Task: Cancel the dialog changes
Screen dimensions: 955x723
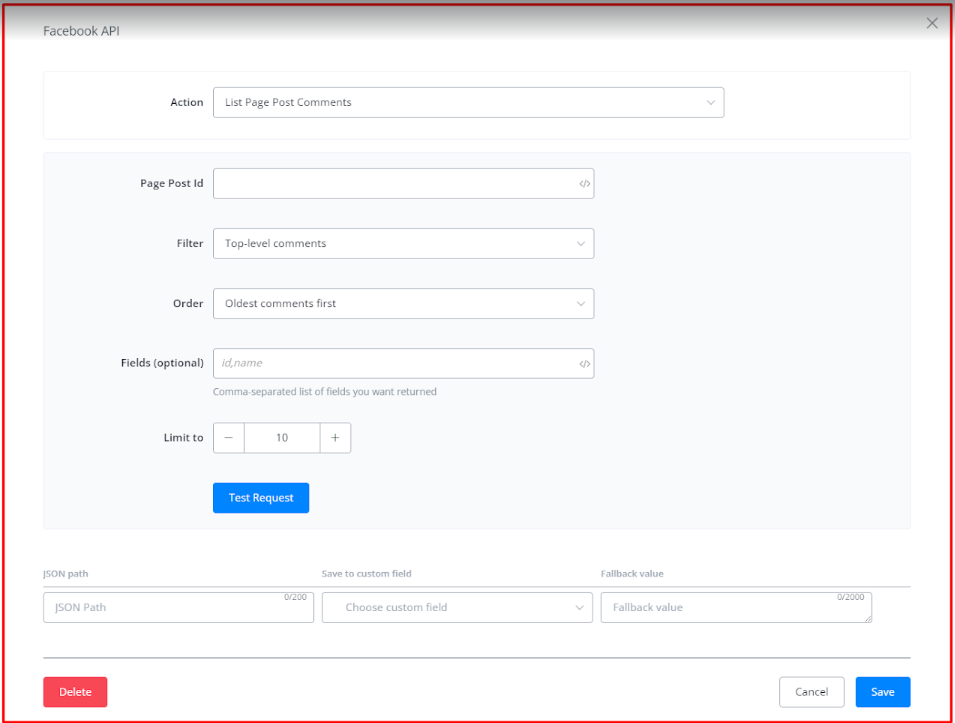Action: pos(811,692)
